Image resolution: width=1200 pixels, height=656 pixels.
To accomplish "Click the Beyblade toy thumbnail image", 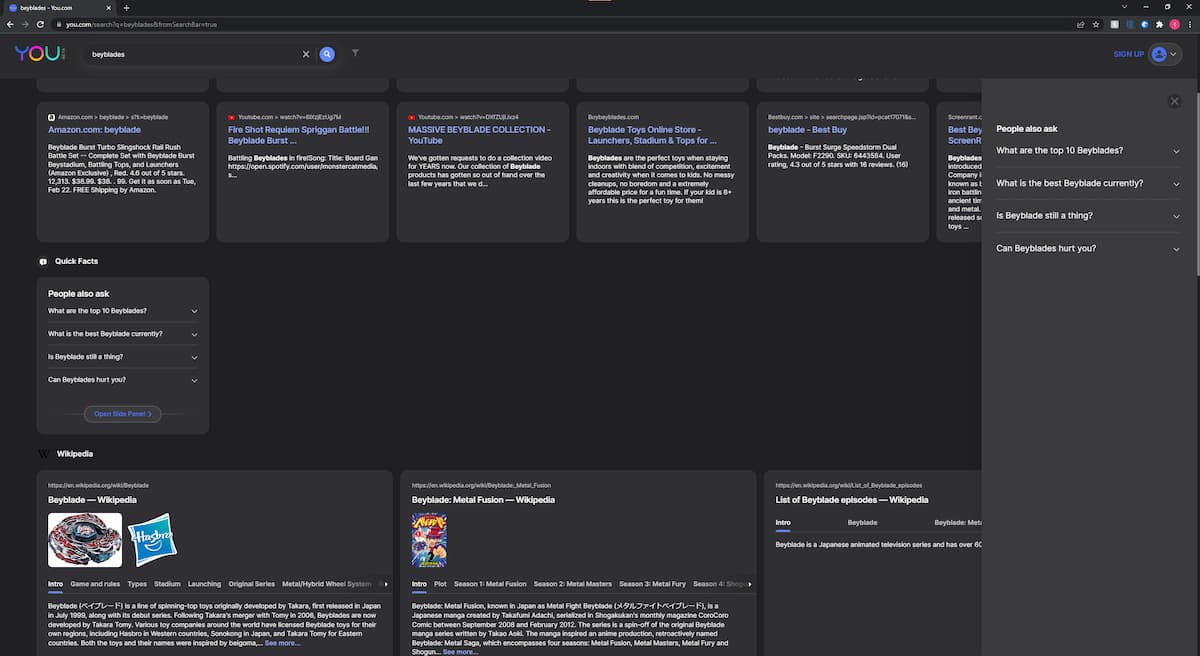I will coord(85,540).
